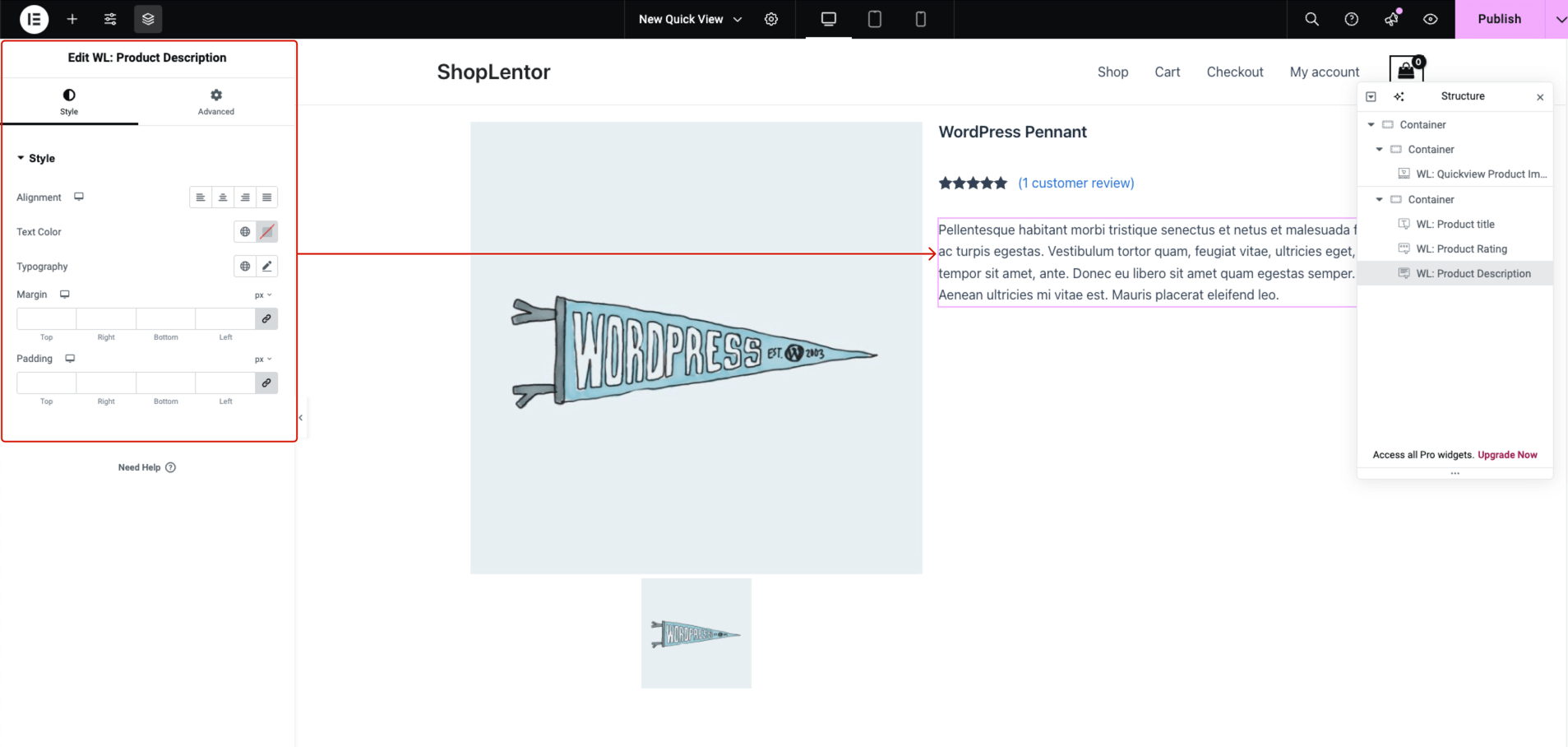The width and height of the screenshot is (1568, 747).
Task: Open the Elementor hamburger menu
Action: 34,19
